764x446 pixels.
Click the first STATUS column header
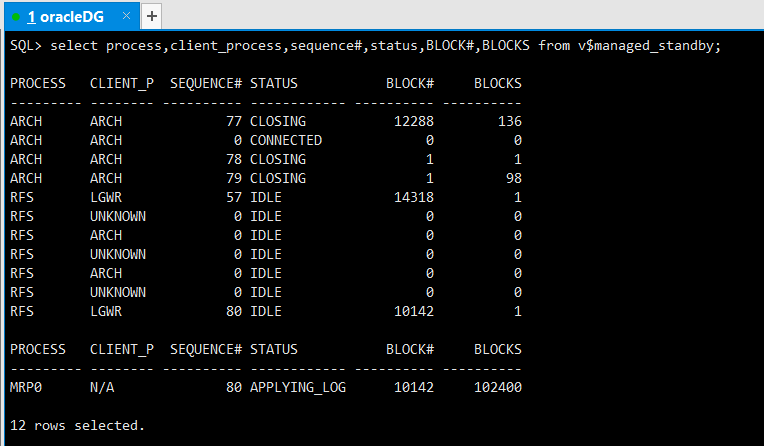(273, 83)
